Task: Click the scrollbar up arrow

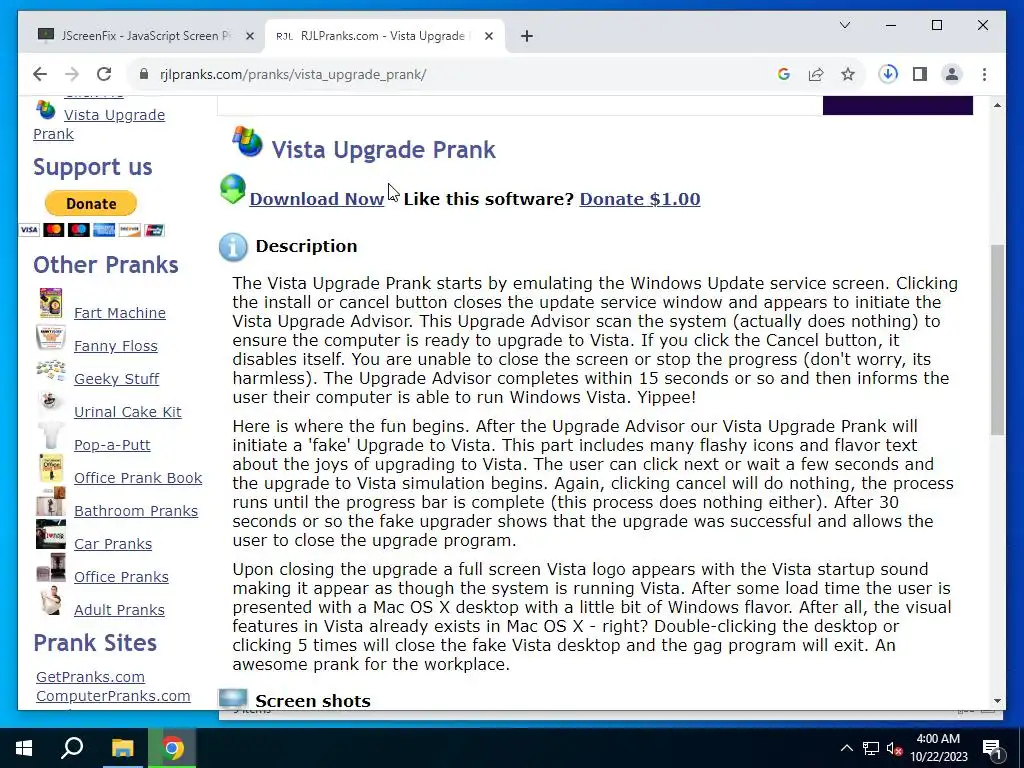Action: pos(997,105)
